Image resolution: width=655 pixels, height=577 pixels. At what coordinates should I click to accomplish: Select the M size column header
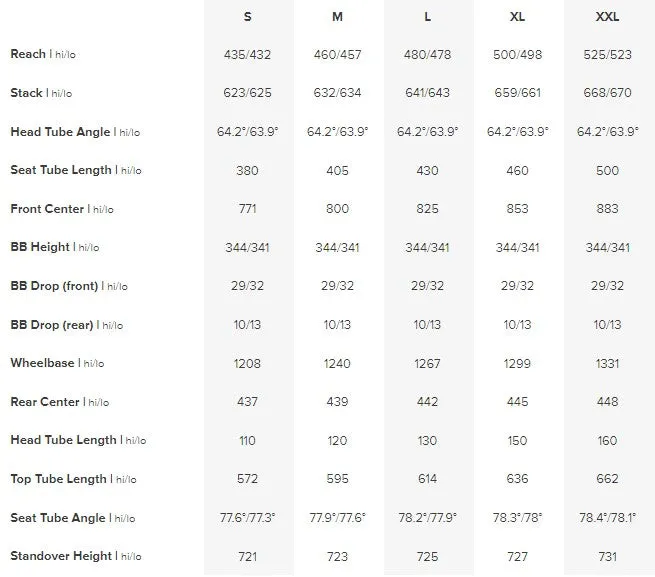(337, 17)
